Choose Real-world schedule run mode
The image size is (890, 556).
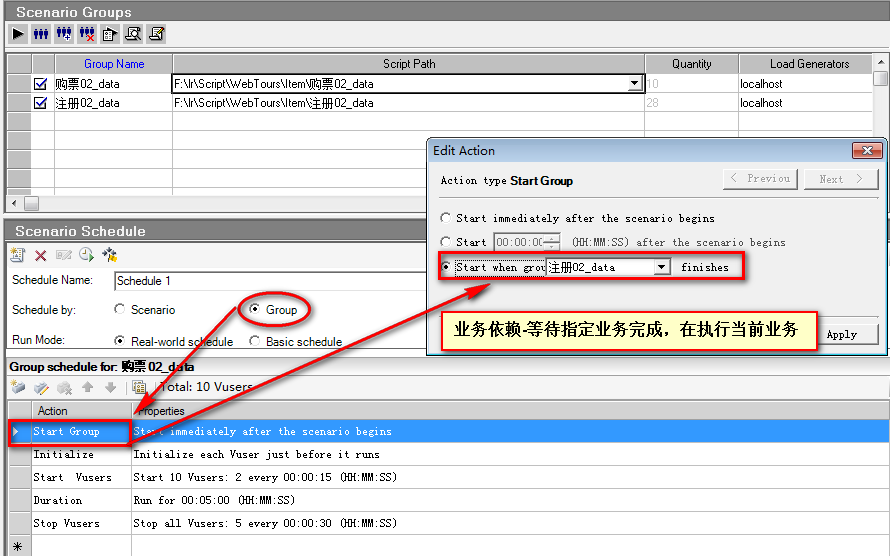[x=119, y=341]
